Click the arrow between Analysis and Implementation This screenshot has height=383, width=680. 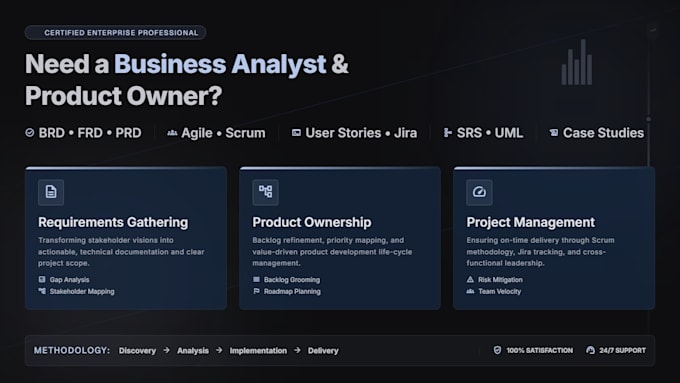coord(219,350)
